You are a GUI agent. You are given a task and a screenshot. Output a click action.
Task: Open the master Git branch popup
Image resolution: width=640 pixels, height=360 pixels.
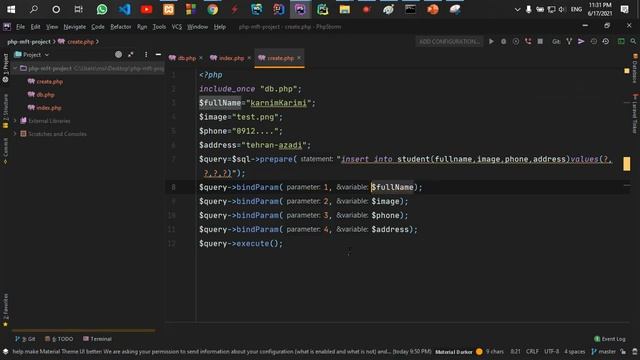click(x=603, y=352)
